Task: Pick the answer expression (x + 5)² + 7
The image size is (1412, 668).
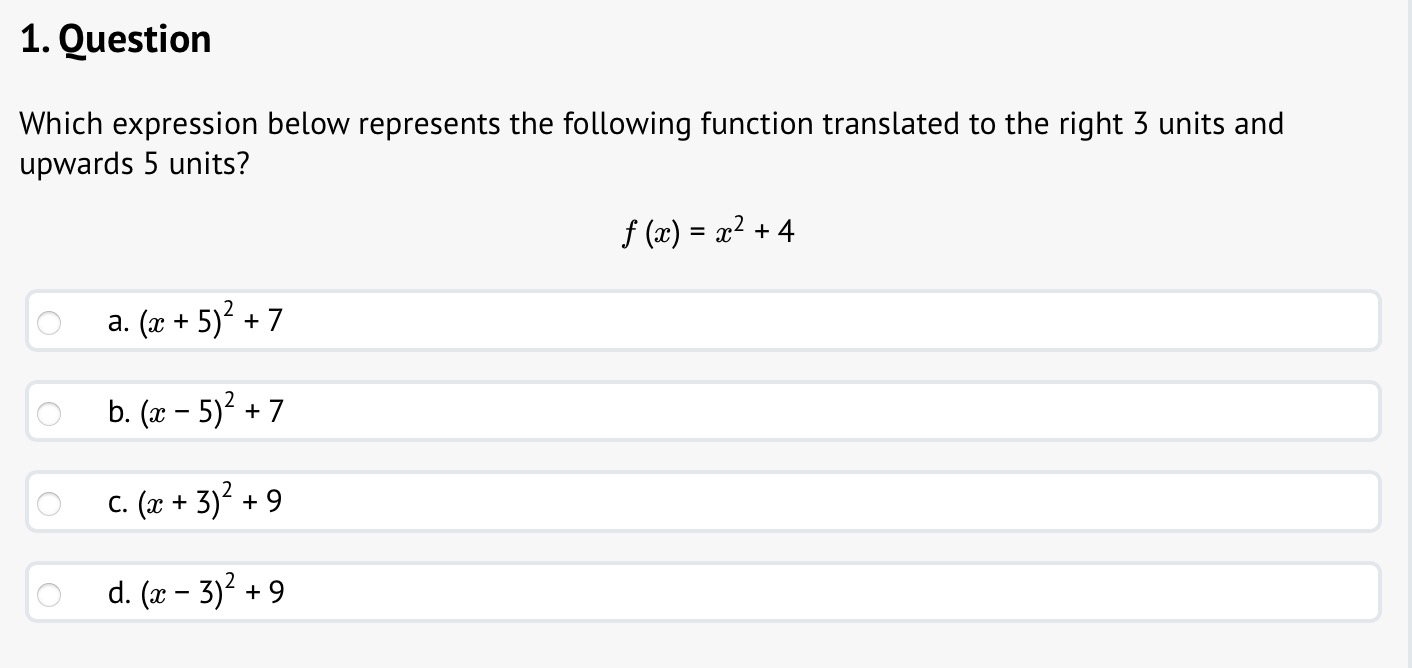Action: click(x=211, y=319)
